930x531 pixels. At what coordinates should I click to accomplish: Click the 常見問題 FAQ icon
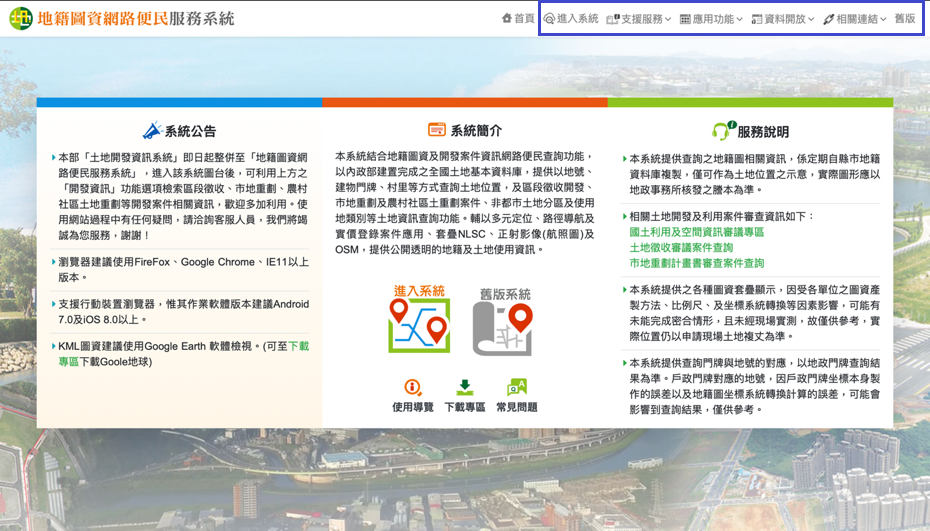pyautogui.click(x=516, y=387)
